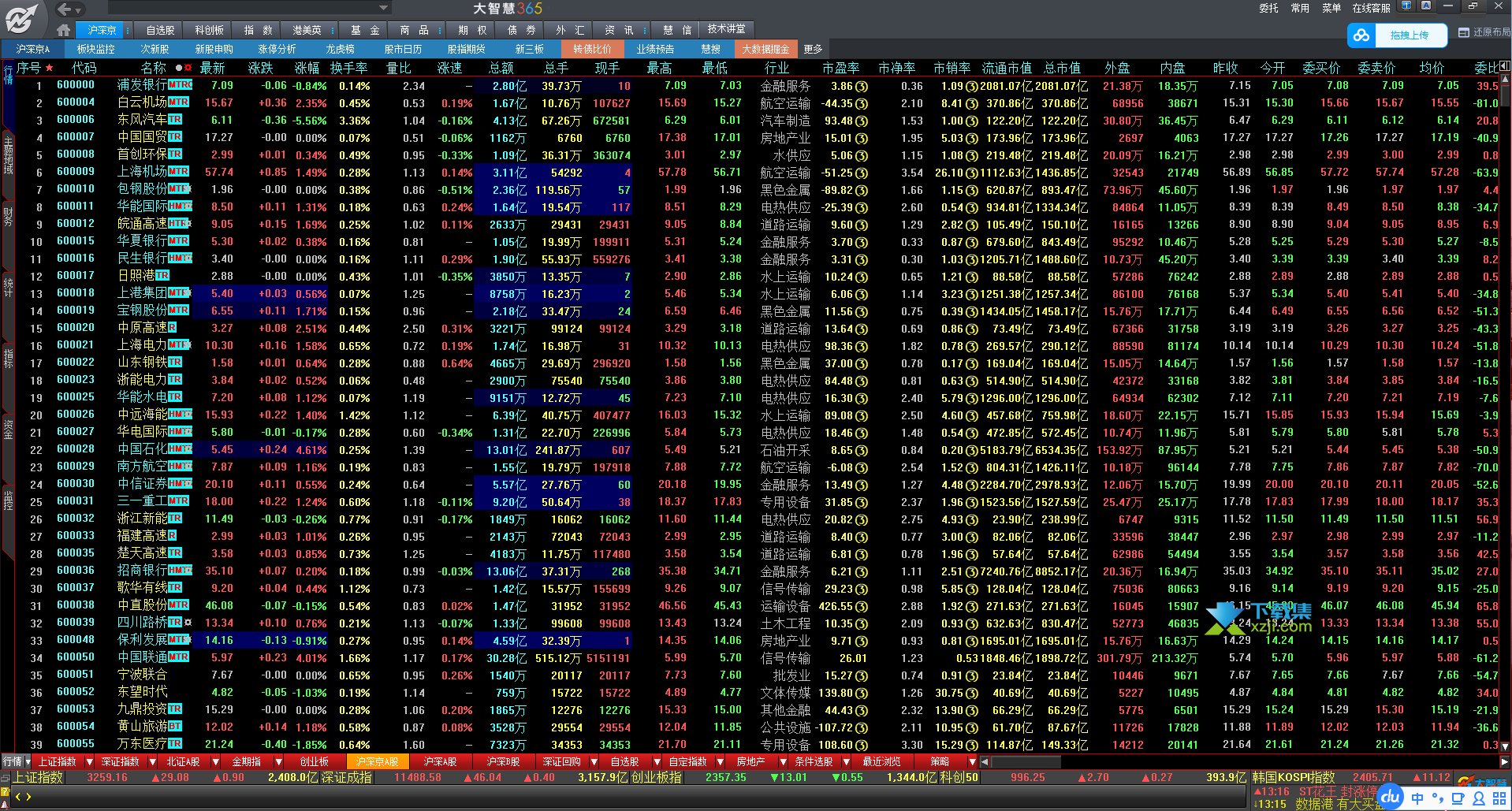The width and height of the screenshot is (1512, 811).
Task: Open the 期权 top tab
Action: tap(471, 30)
